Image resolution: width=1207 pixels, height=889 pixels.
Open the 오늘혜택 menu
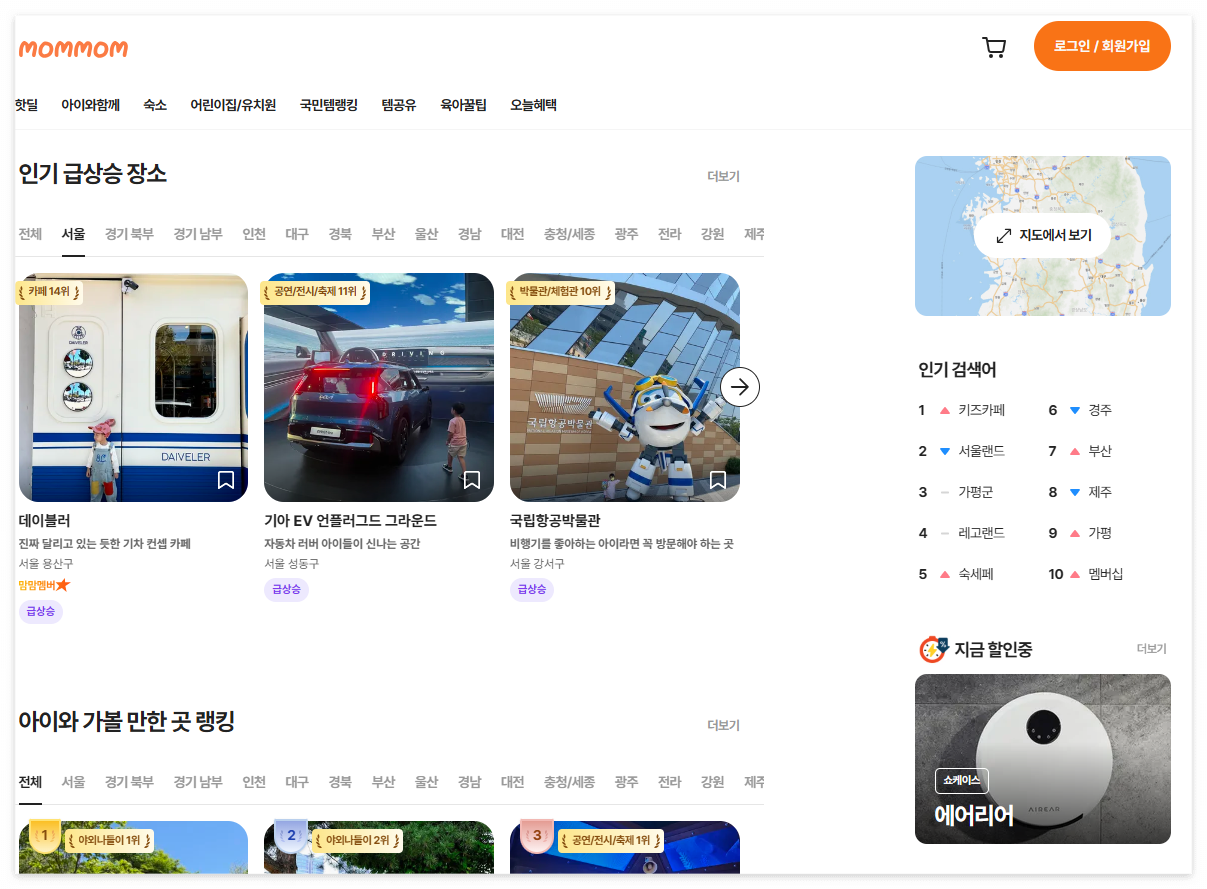[533, 104]
